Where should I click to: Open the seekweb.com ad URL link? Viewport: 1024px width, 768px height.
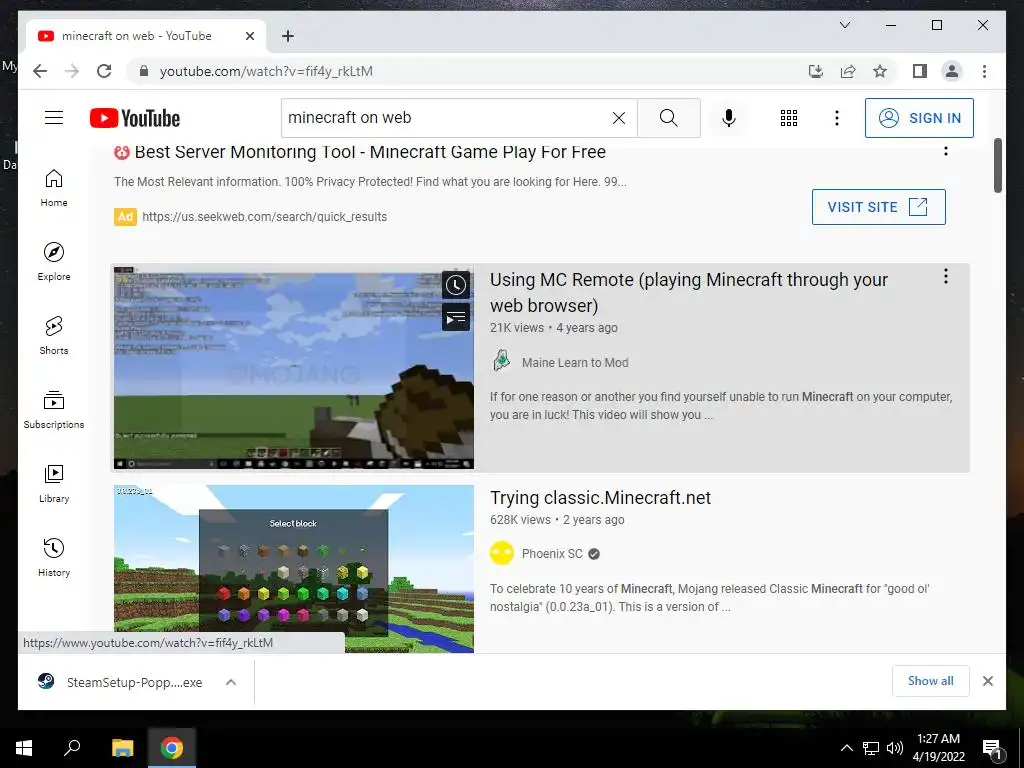click(x=264, y=217)
